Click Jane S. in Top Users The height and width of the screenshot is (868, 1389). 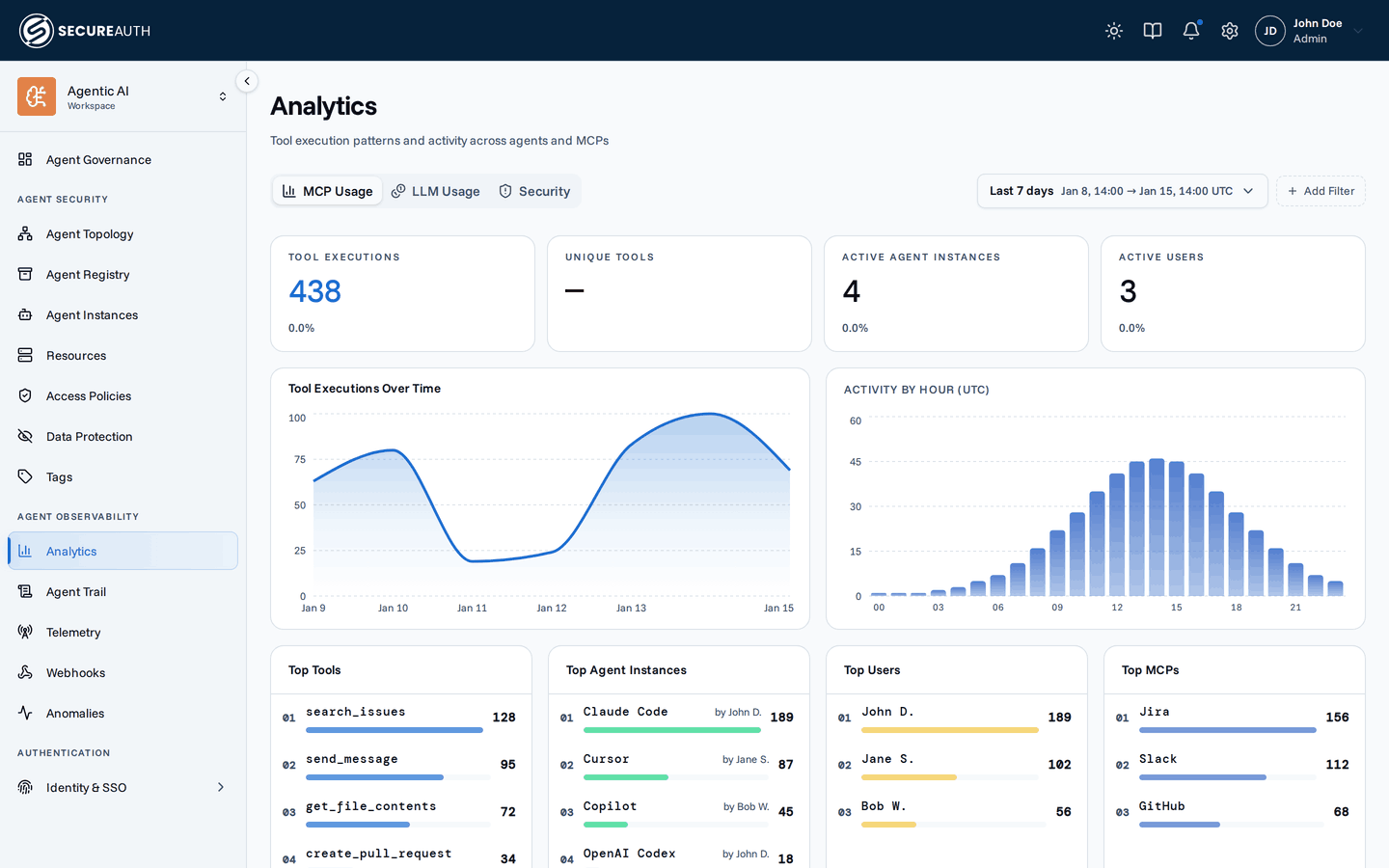957,765
